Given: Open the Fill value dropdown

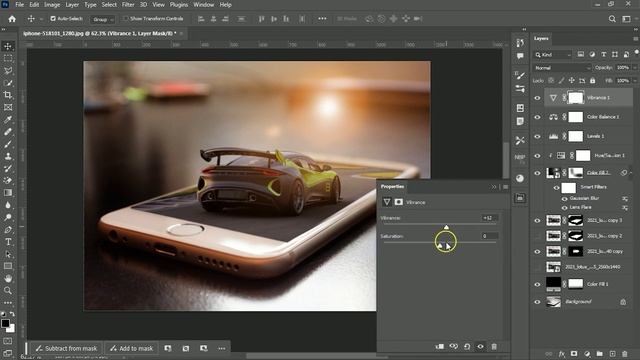Looking at the screenshot, I should tap(634, 81).
